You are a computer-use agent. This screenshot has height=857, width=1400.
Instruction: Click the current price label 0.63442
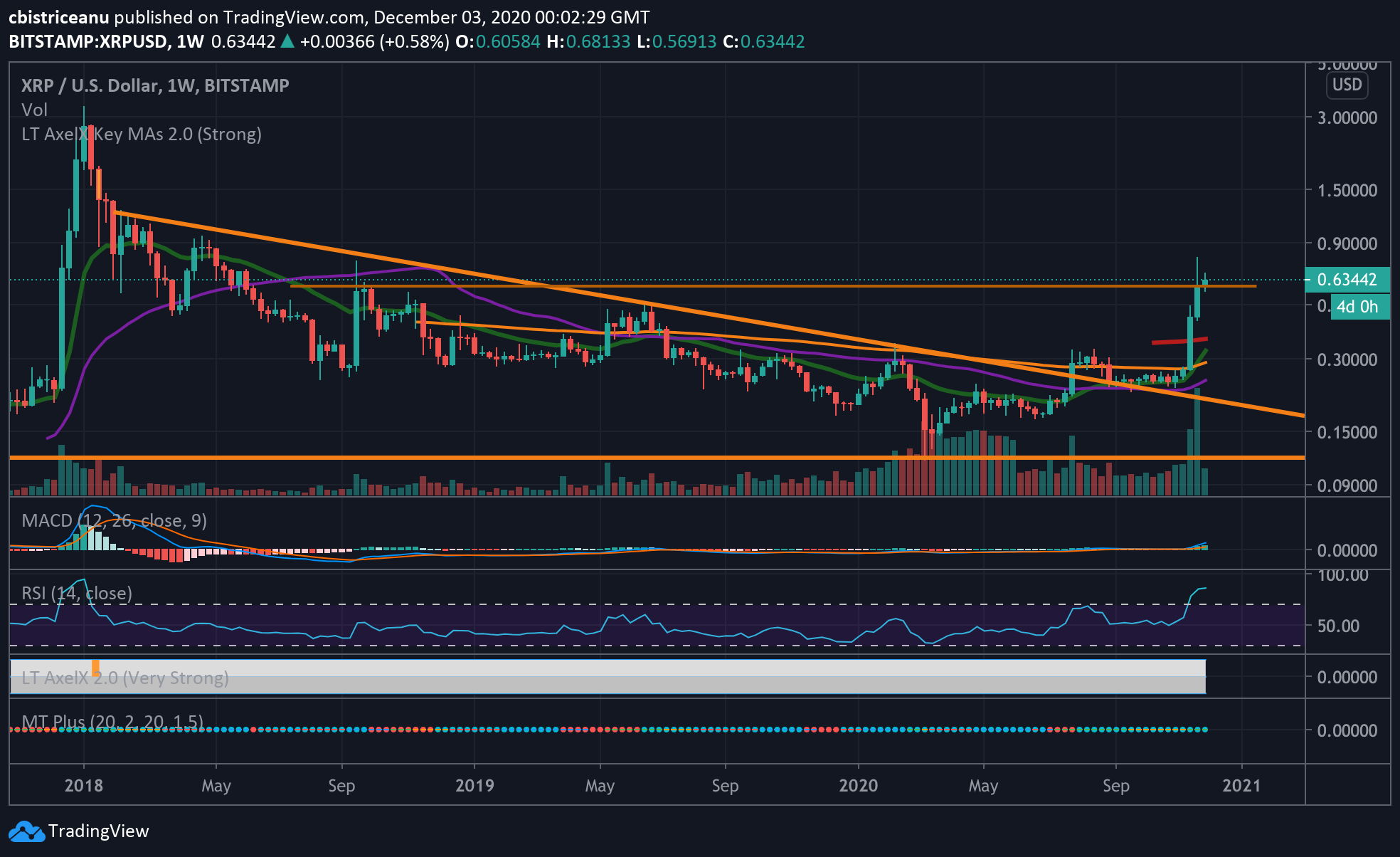click(1347, 280)
